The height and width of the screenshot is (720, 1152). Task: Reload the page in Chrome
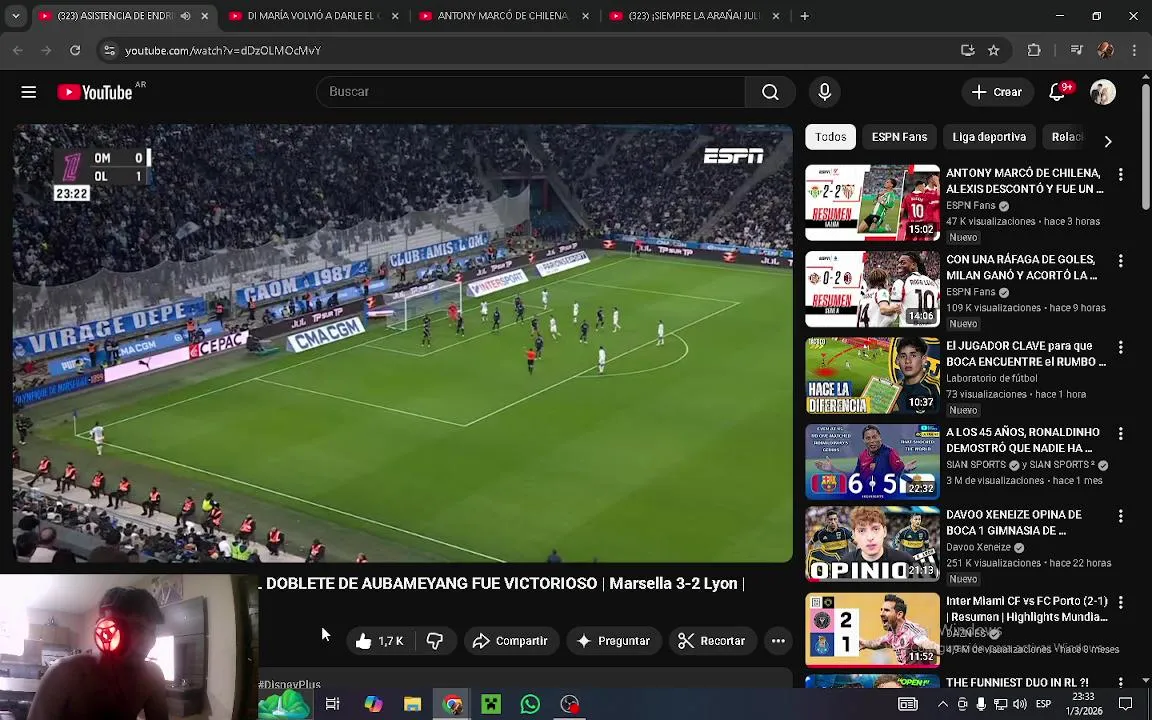point(75,50)
